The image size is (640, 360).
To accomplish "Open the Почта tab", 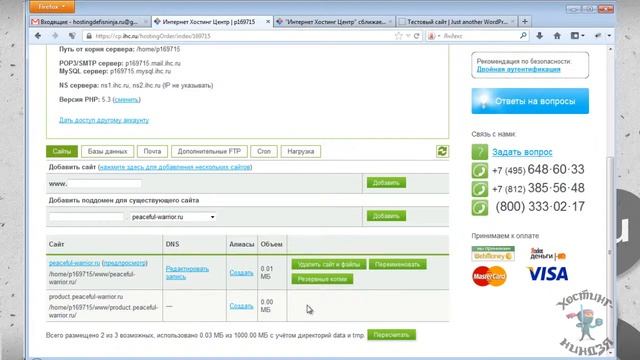I will pyautogui.click(x=152, y=151).
